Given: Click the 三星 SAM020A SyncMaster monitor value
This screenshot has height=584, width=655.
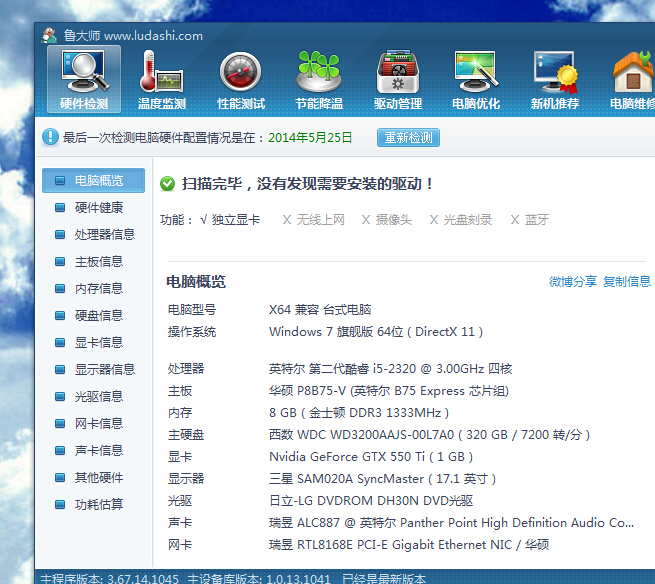Looking at the screenshot, I should click(382, 479).
